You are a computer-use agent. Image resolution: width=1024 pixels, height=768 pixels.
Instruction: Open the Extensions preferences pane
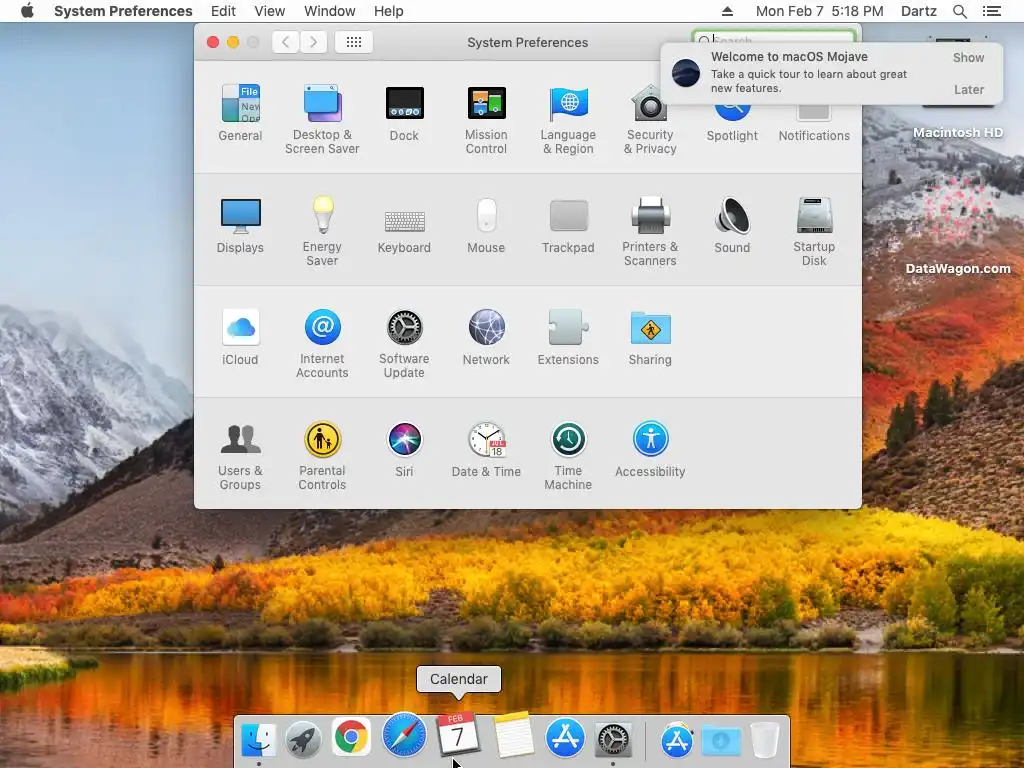tap(568, 337)
